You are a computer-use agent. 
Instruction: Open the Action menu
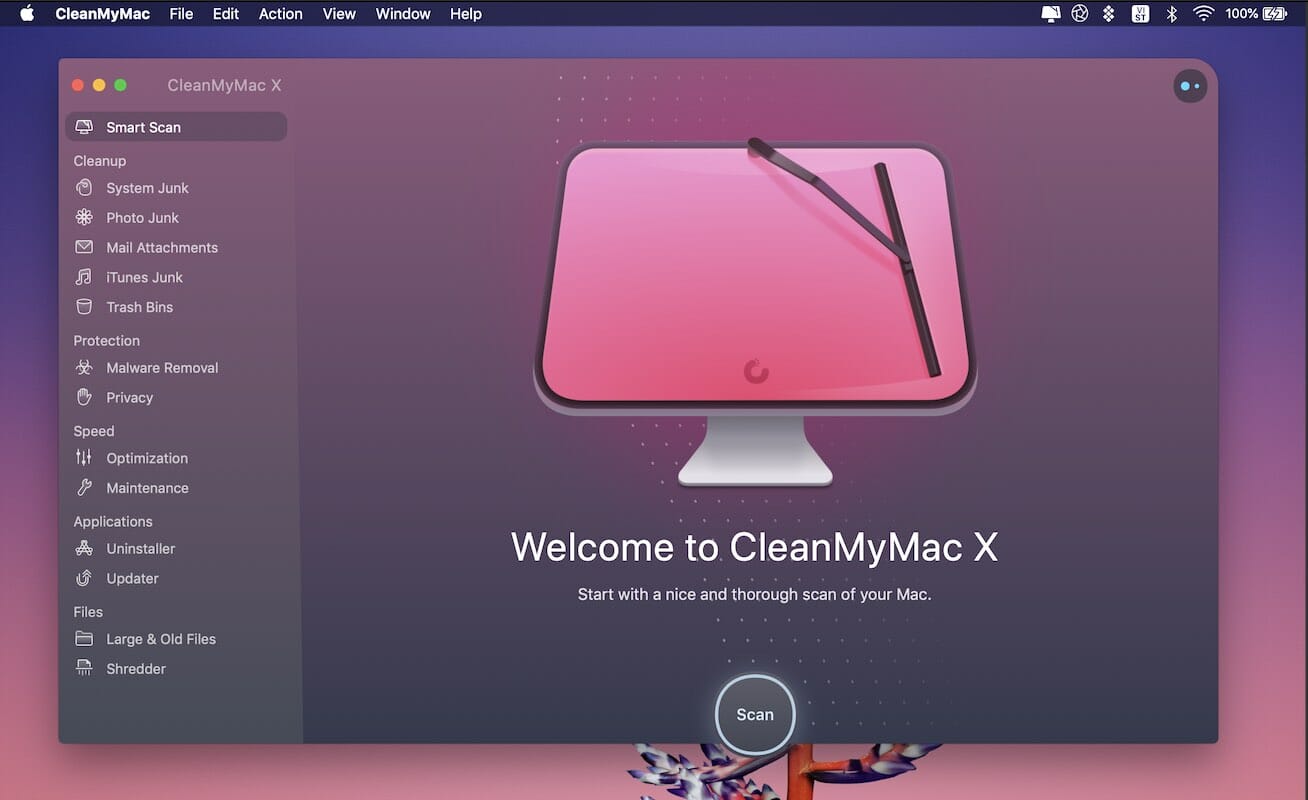[281, 14]
